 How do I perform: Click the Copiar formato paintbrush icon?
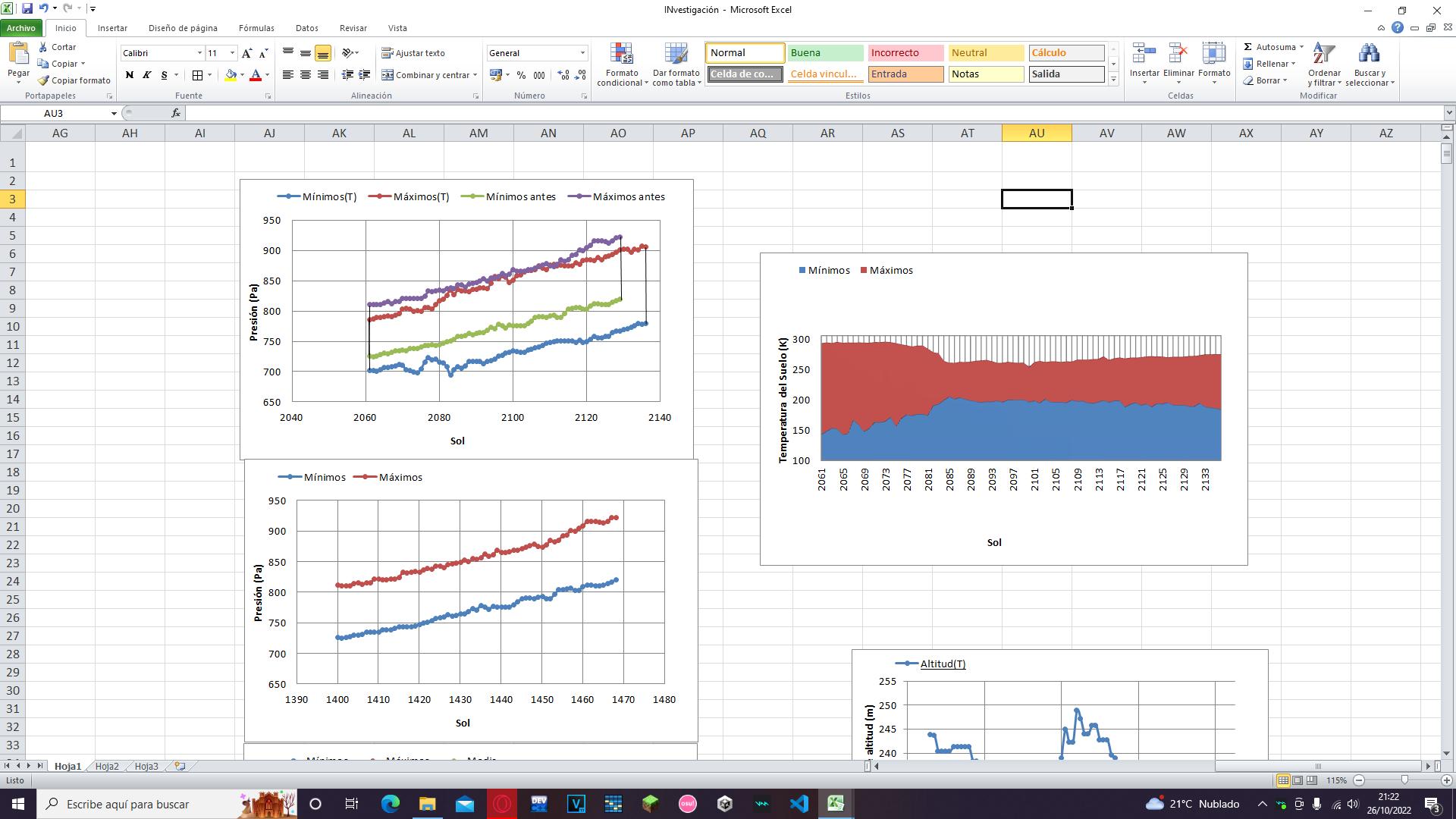[44, 80]
